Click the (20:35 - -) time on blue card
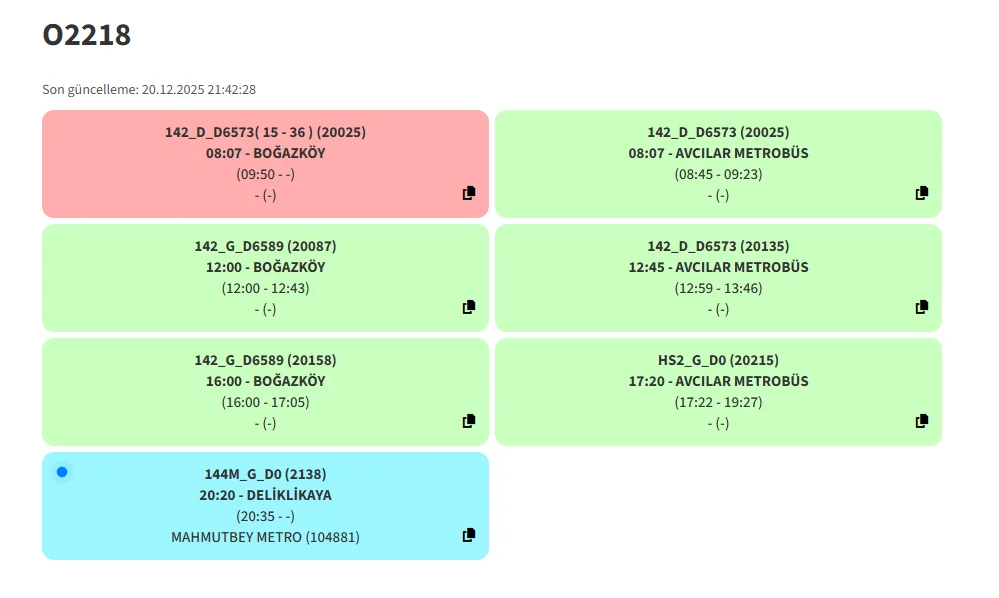The image size is (999, 598). 265,516
